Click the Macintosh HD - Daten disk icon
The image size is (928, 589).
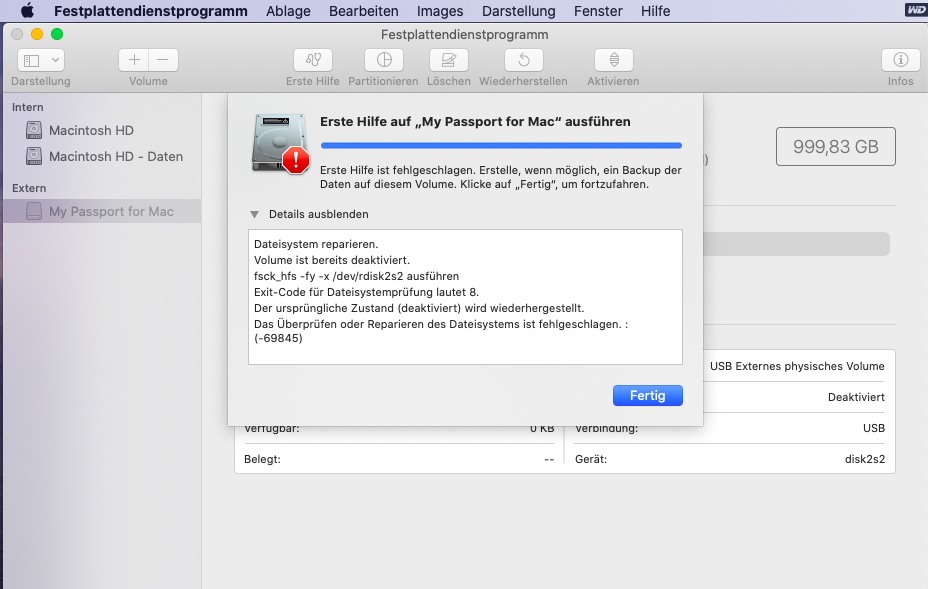[x=34, y=156]
